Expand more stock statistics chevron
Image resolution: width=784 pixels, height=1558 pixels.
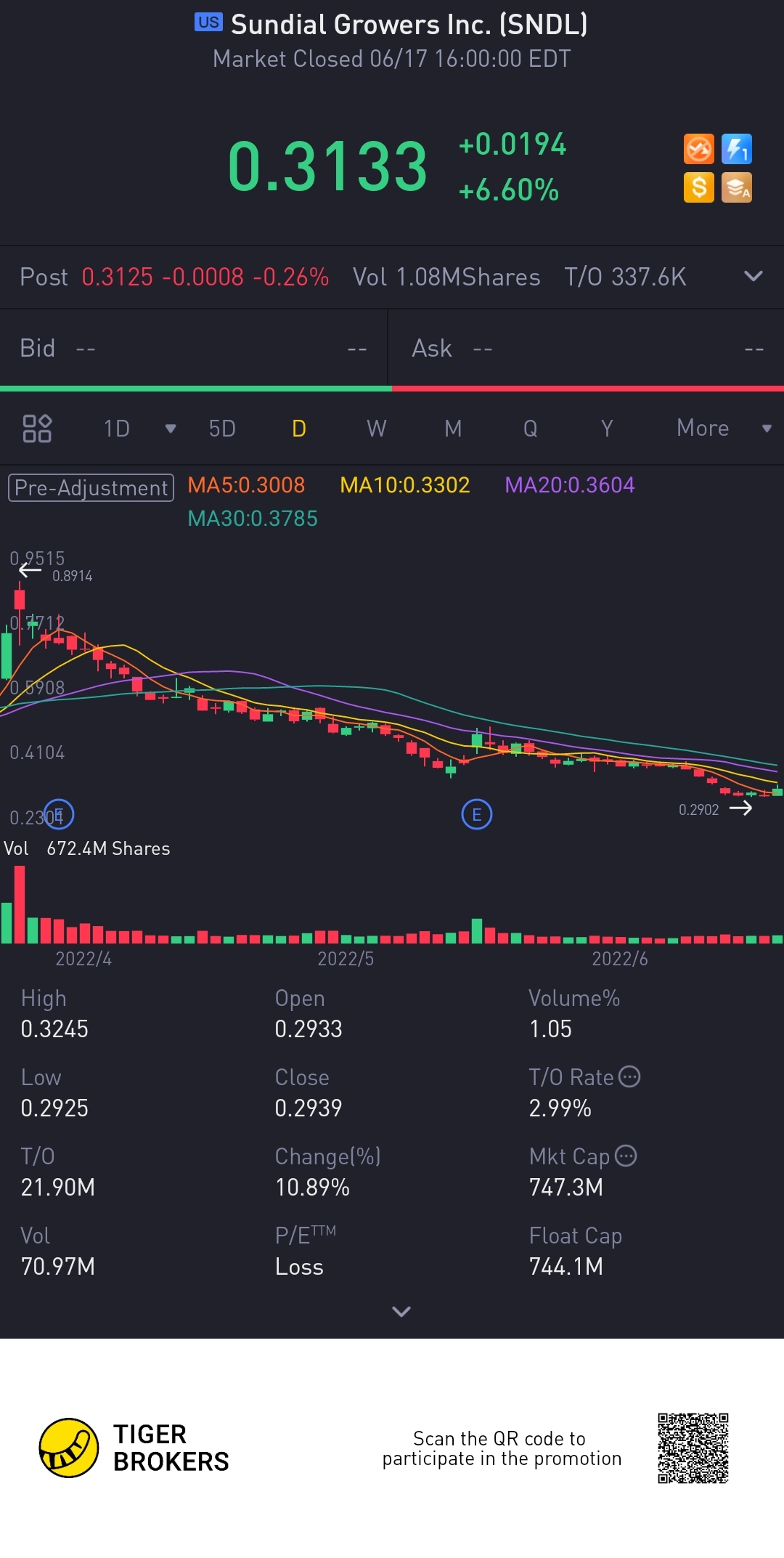[x=401, y=1311]
